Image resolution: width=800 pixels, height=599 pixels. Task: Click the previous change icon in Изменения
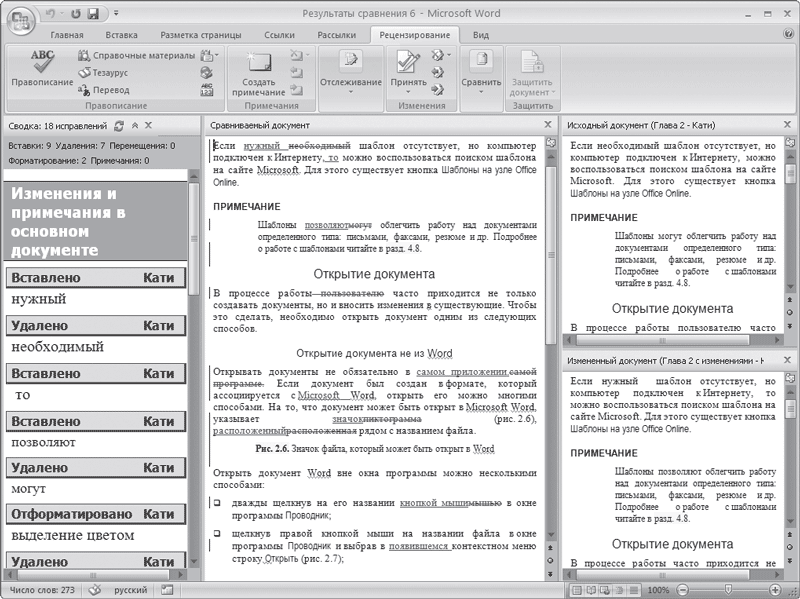[437, 72]
